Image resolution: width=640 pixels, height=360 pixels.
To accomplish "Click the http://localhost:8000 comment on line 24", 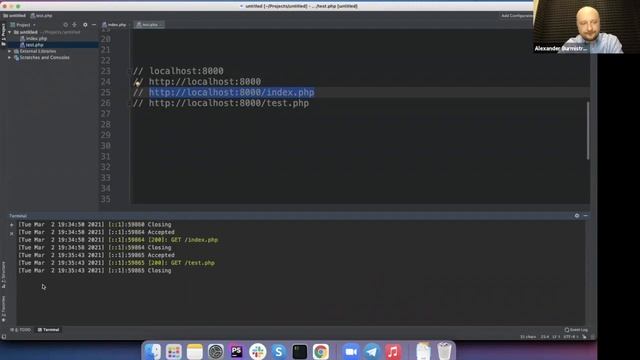I will click(x=204, y=82).
